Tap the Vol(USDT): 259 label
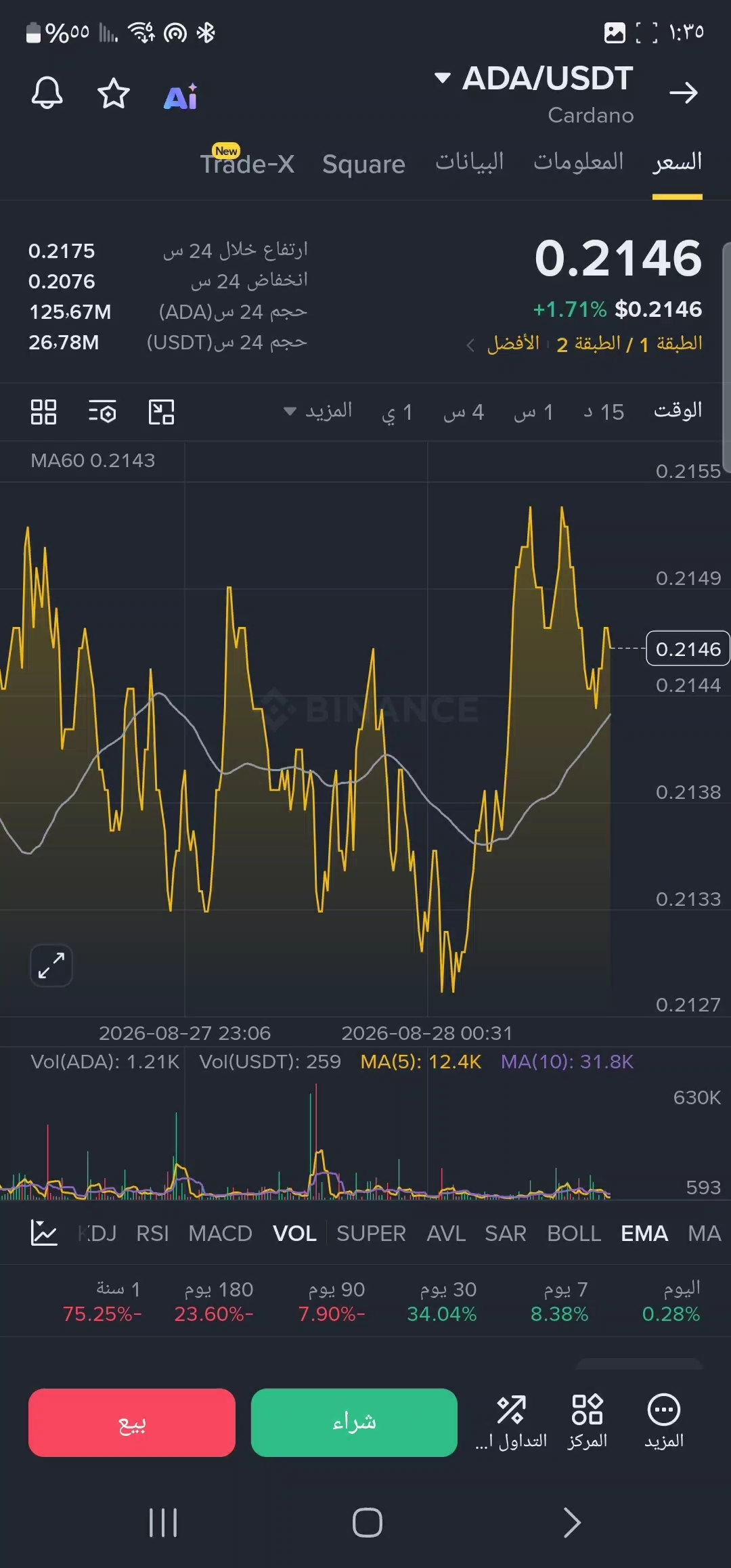 pos(270,1062)
